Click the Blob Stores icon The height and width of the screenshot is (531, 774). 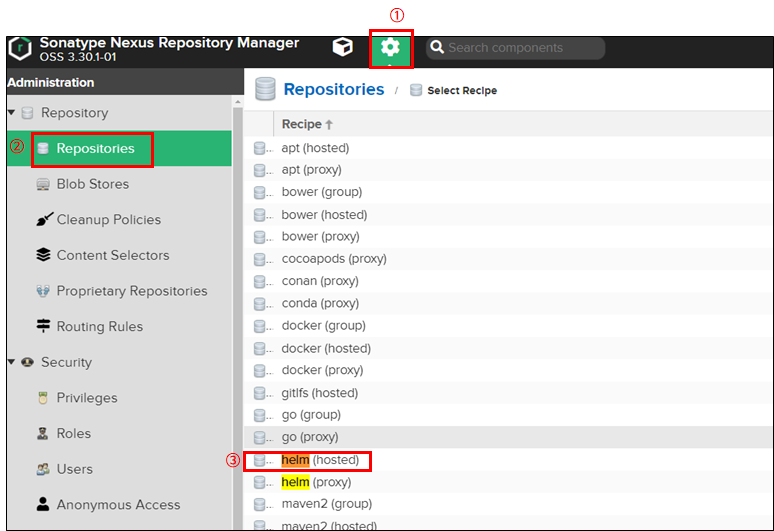point(43,185)
